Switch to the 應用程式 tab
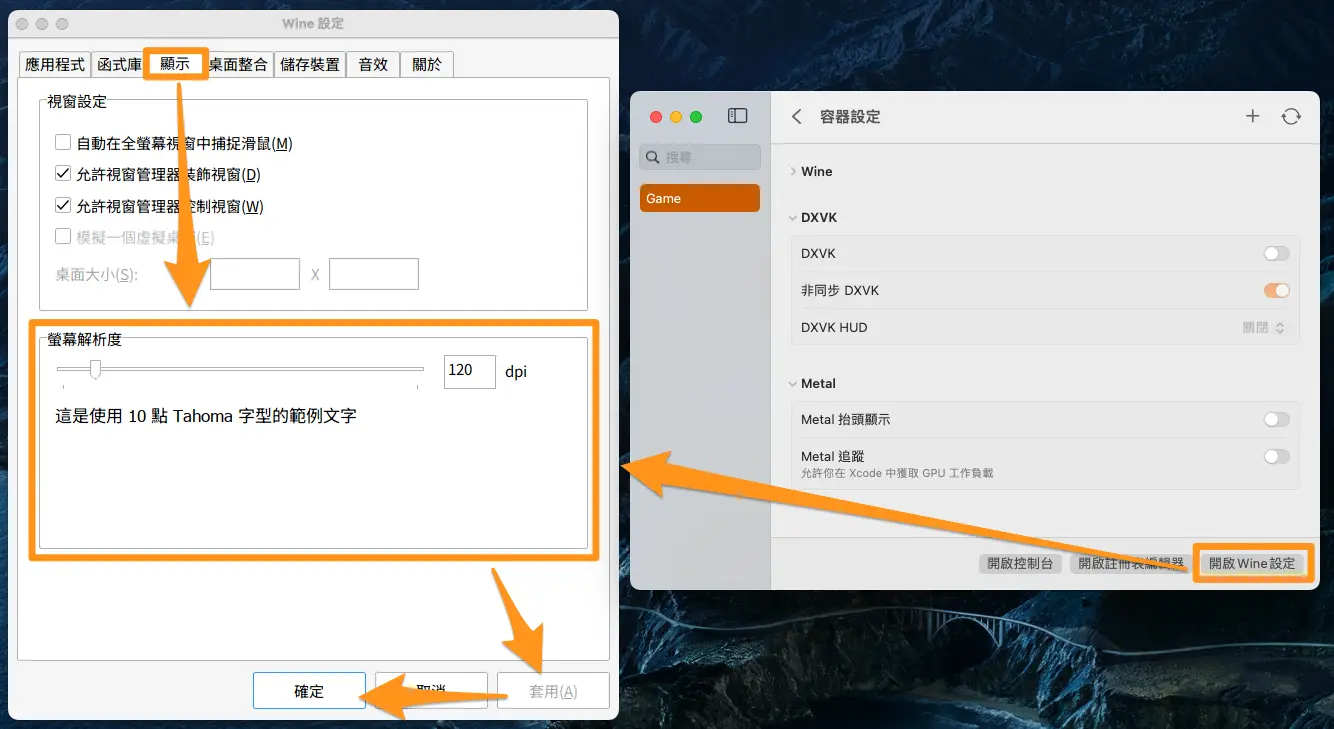This screenshot has height=729, width=1334. pyautogui.click(x=55, y=65)
